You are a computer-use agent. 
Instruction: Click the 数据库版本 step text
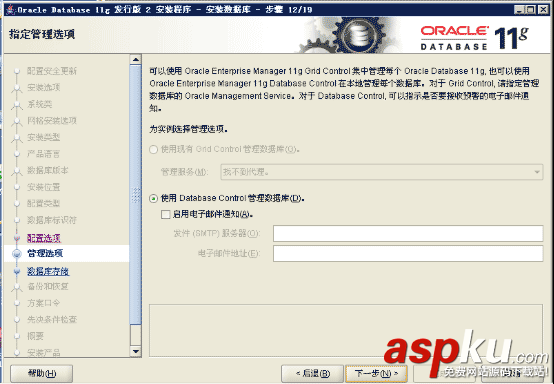click(48, 170)
